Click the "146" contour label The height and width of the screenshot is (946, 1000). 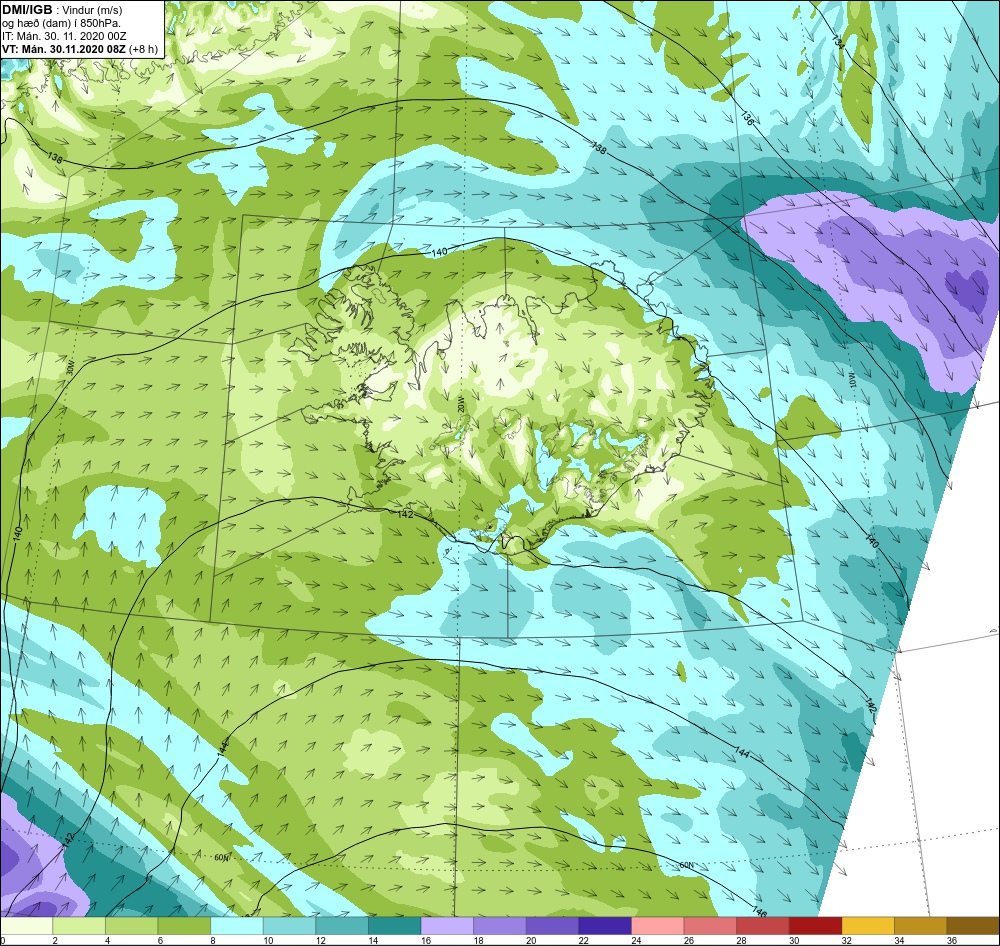[x=759, y=912]
